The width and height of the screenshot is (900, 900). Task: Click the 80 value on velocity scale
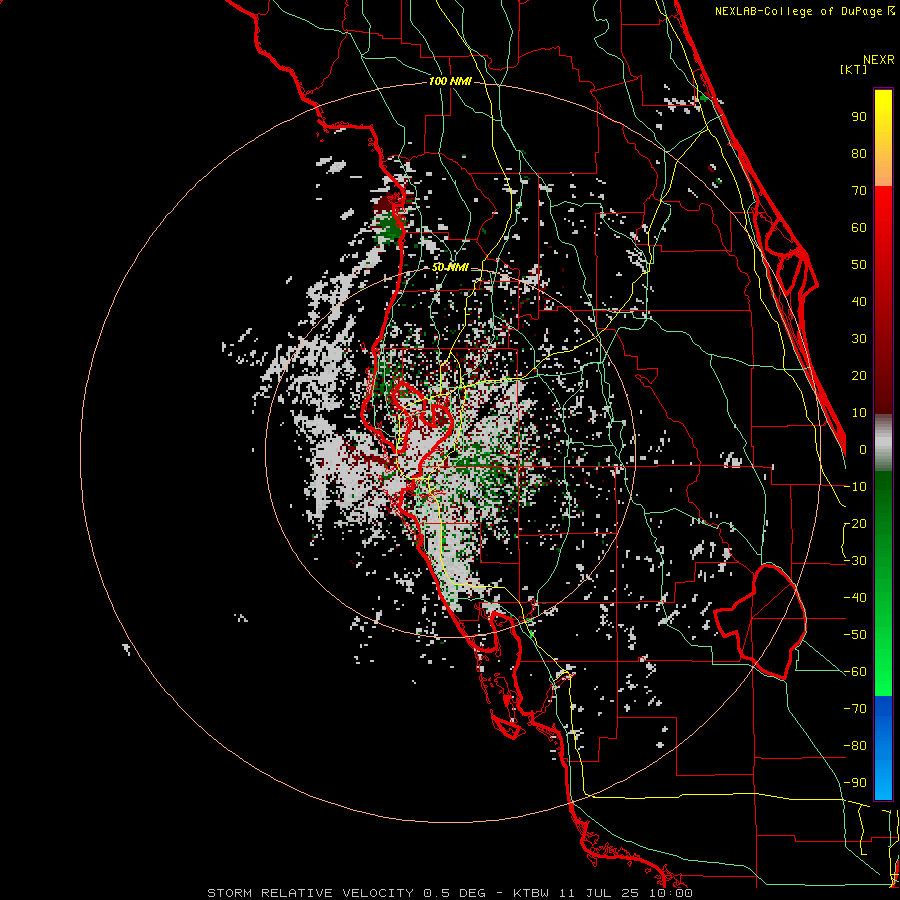859,154
